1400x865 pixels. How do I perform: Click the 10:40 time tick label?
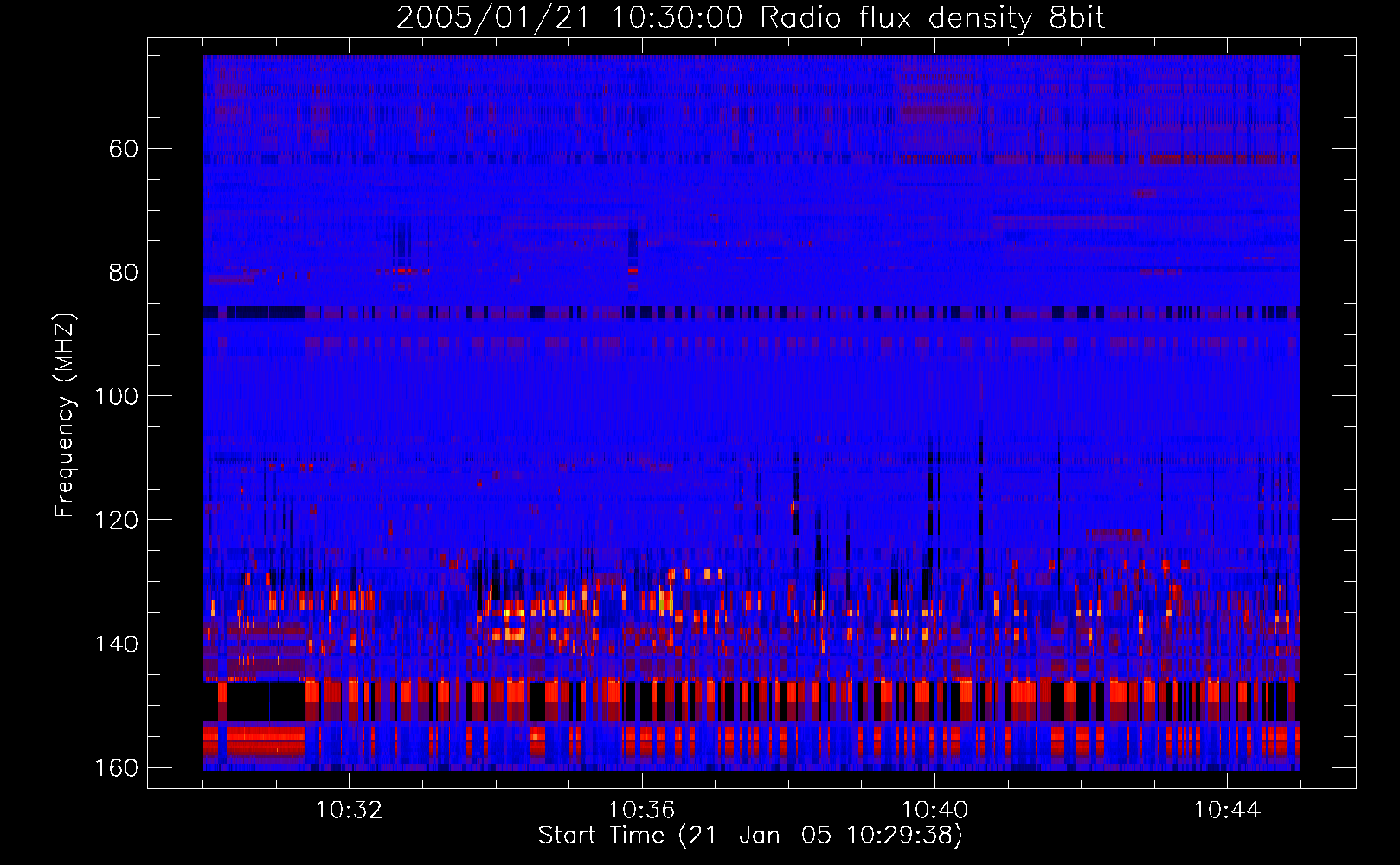tap(934, 811)
